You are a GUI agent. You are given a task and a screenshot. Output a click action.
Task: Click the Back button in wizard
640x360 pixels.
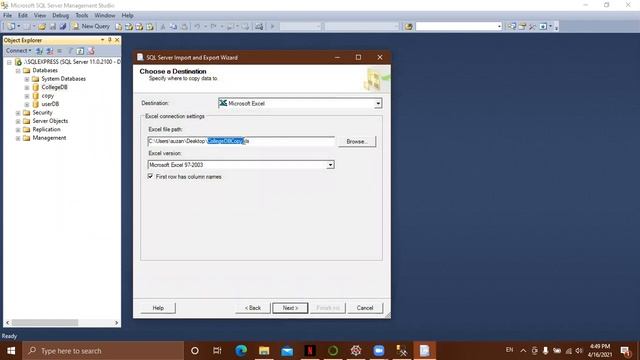coord(253,308)
